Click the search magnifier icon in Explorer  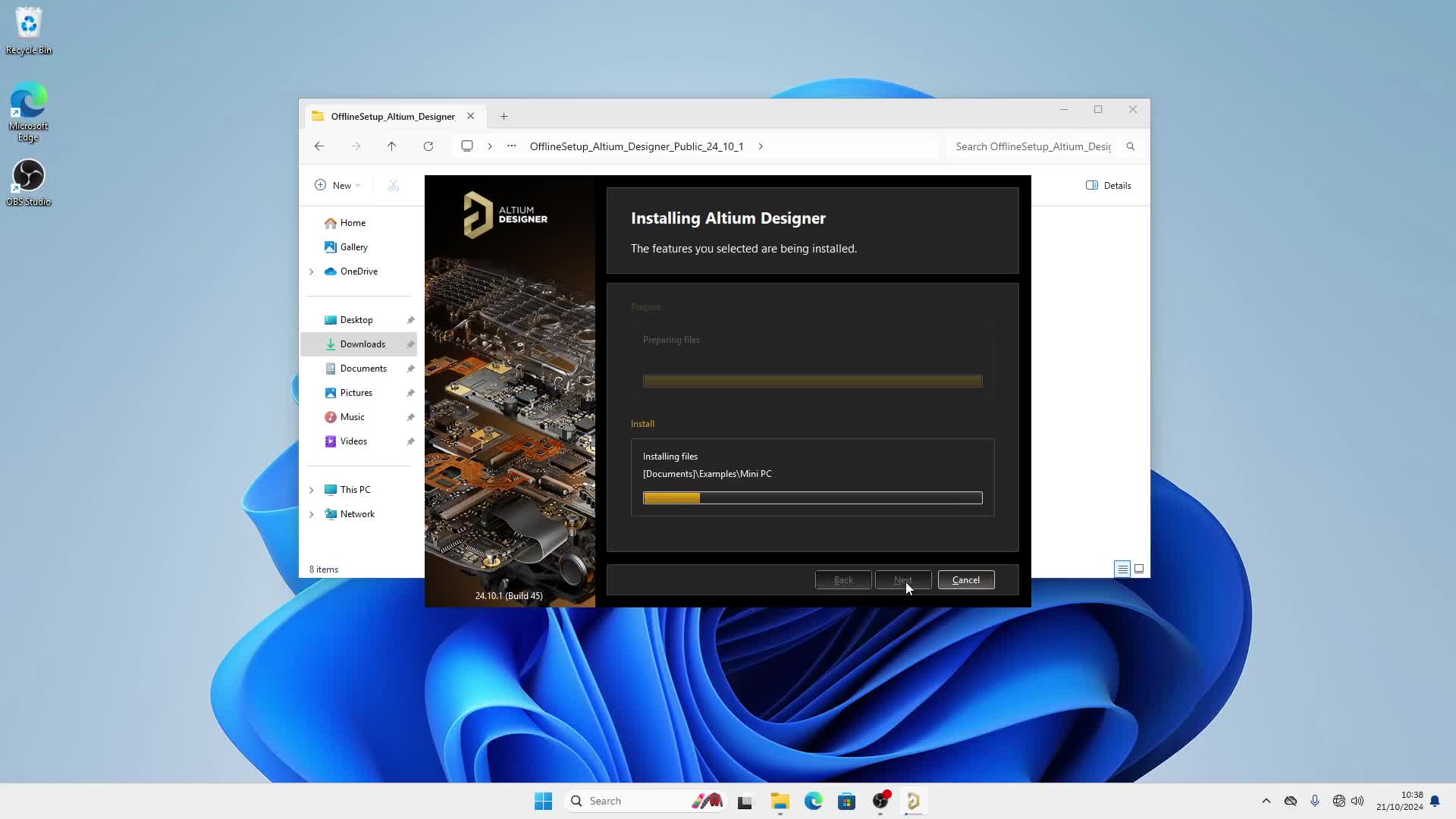tap(1131, 146)
